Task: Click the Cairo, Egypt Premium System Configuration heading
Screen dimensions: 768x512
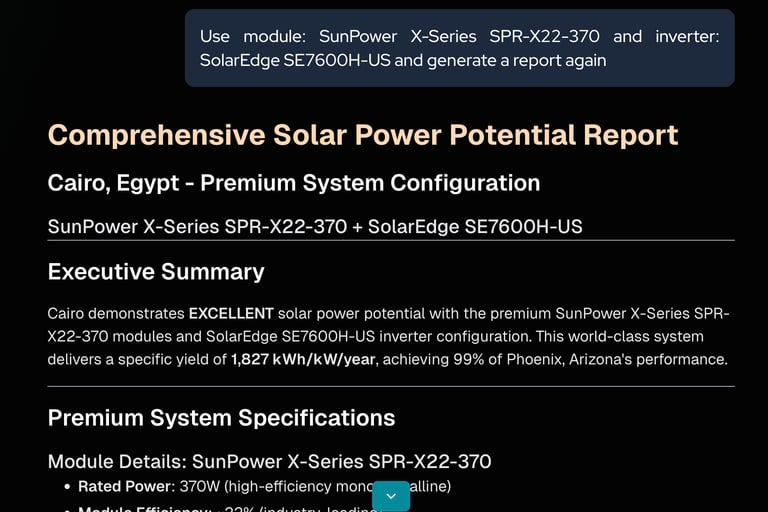Action: (294, 183)
